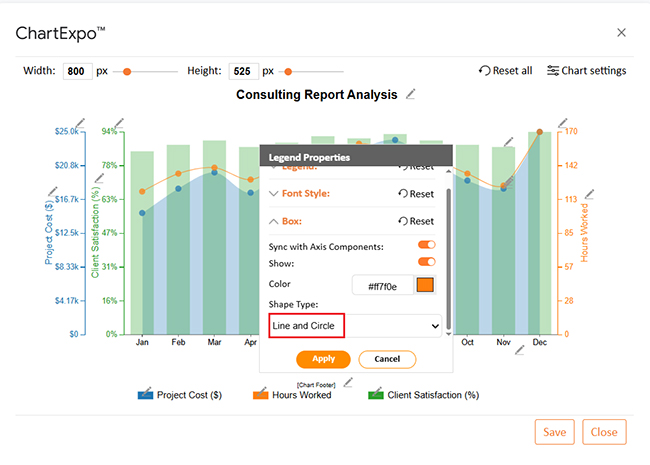Edit the Client Satisfaction legend item
The width and height of the screenshot is (650, 465).
[377, 394]
